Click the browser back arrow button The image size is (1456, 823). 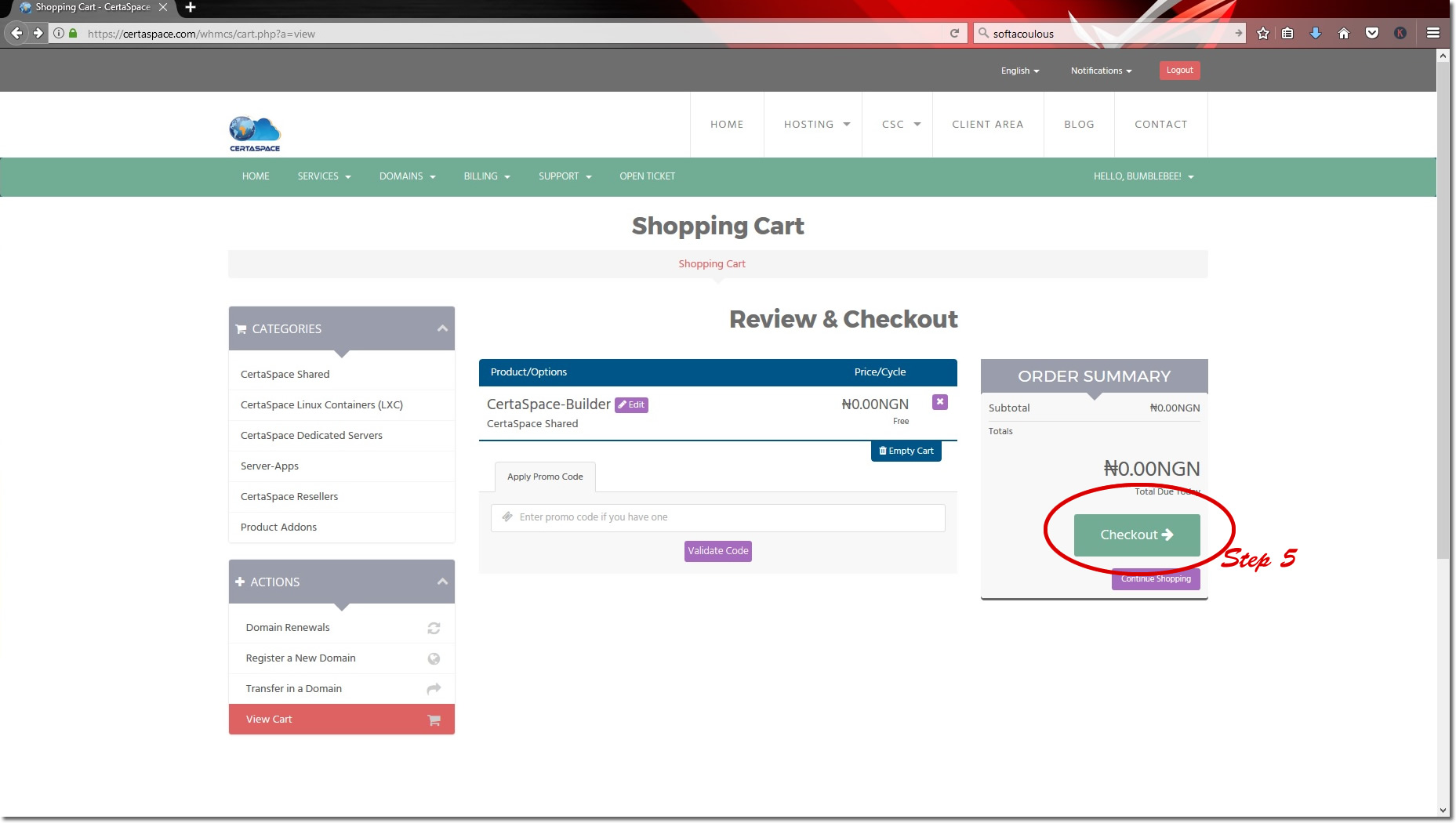(x=16, y=33)
